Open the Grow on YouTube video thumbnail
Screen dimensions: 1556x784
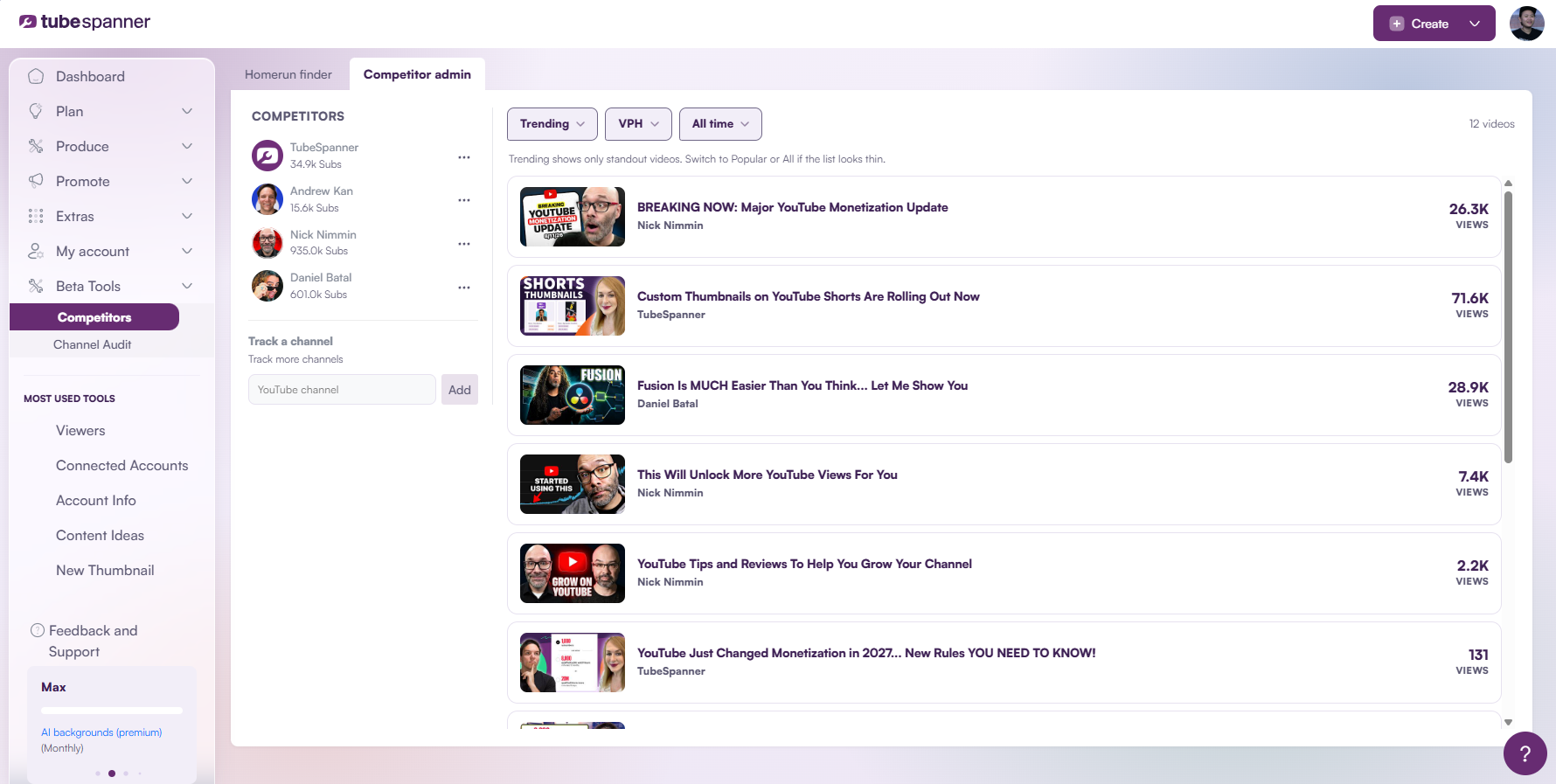573,573
